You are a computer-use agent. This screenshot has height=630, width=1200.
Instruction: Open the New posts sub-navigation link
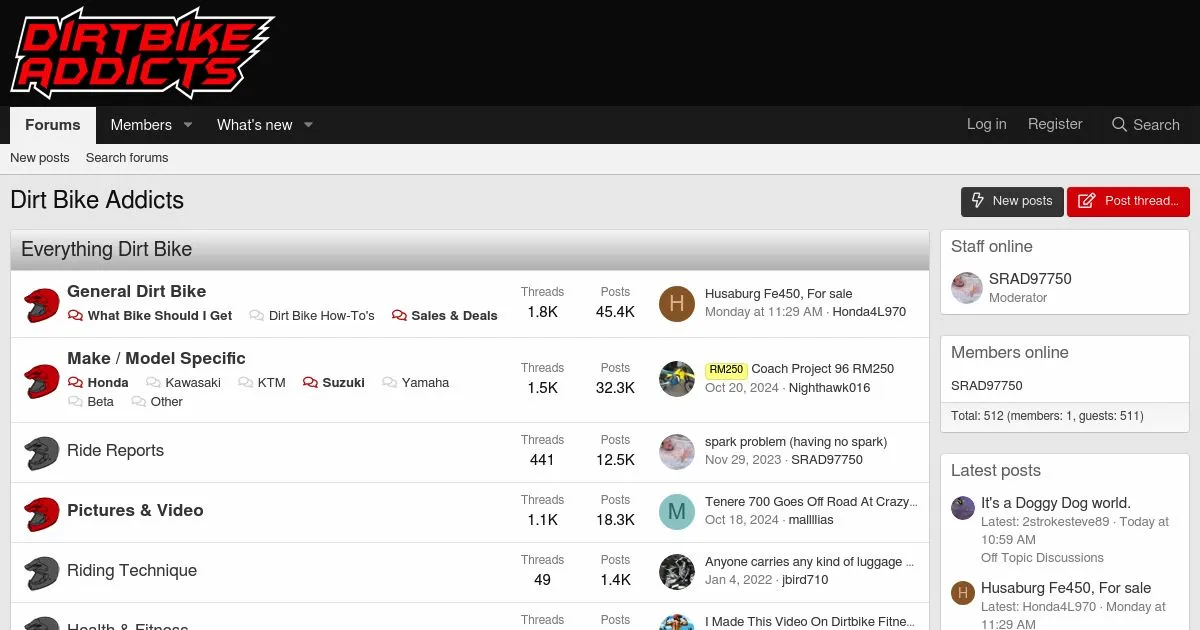(x=40, y=158)
